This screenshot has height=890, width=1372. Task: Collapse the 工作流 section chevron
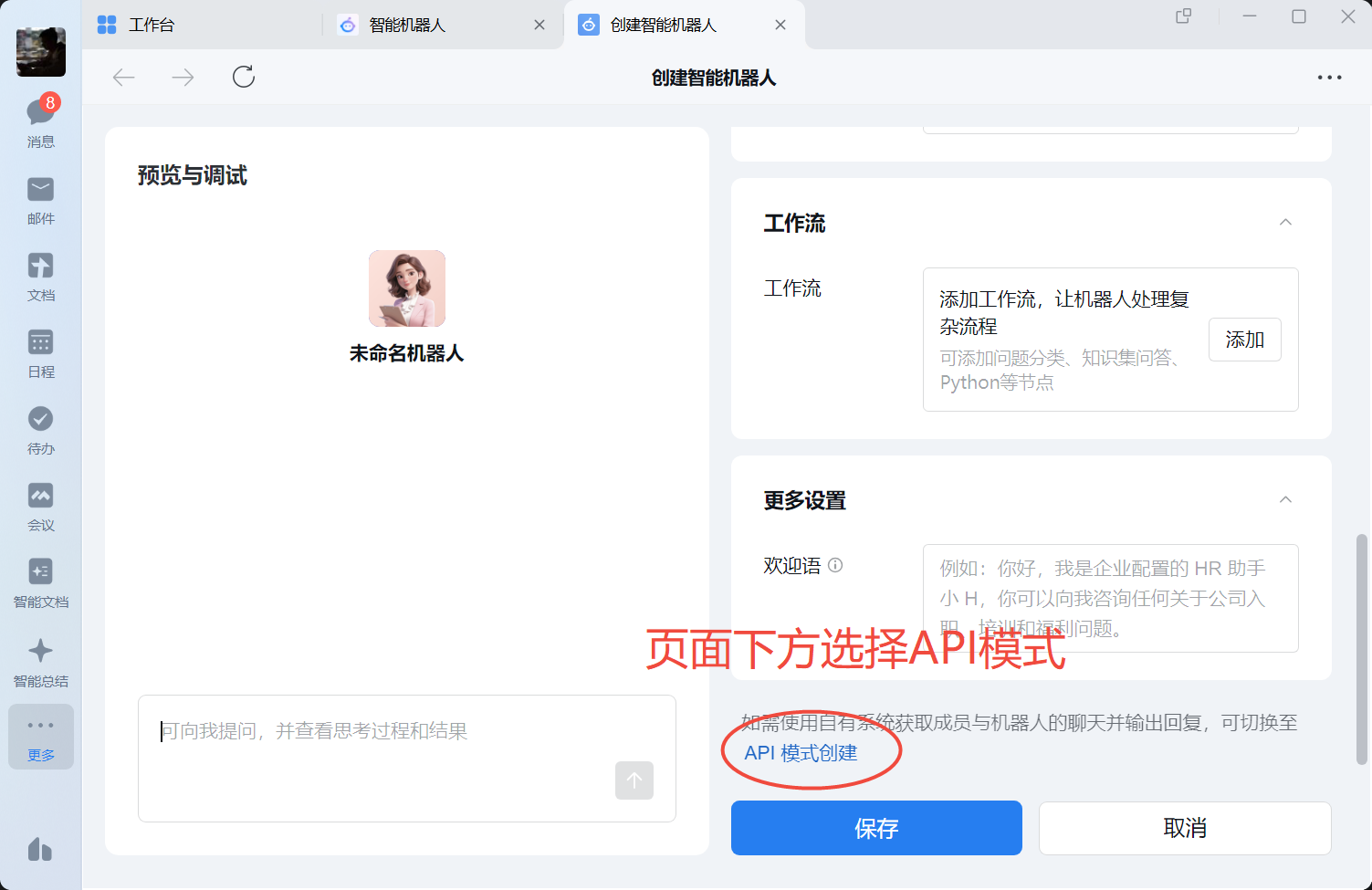tap(1285, 223)
